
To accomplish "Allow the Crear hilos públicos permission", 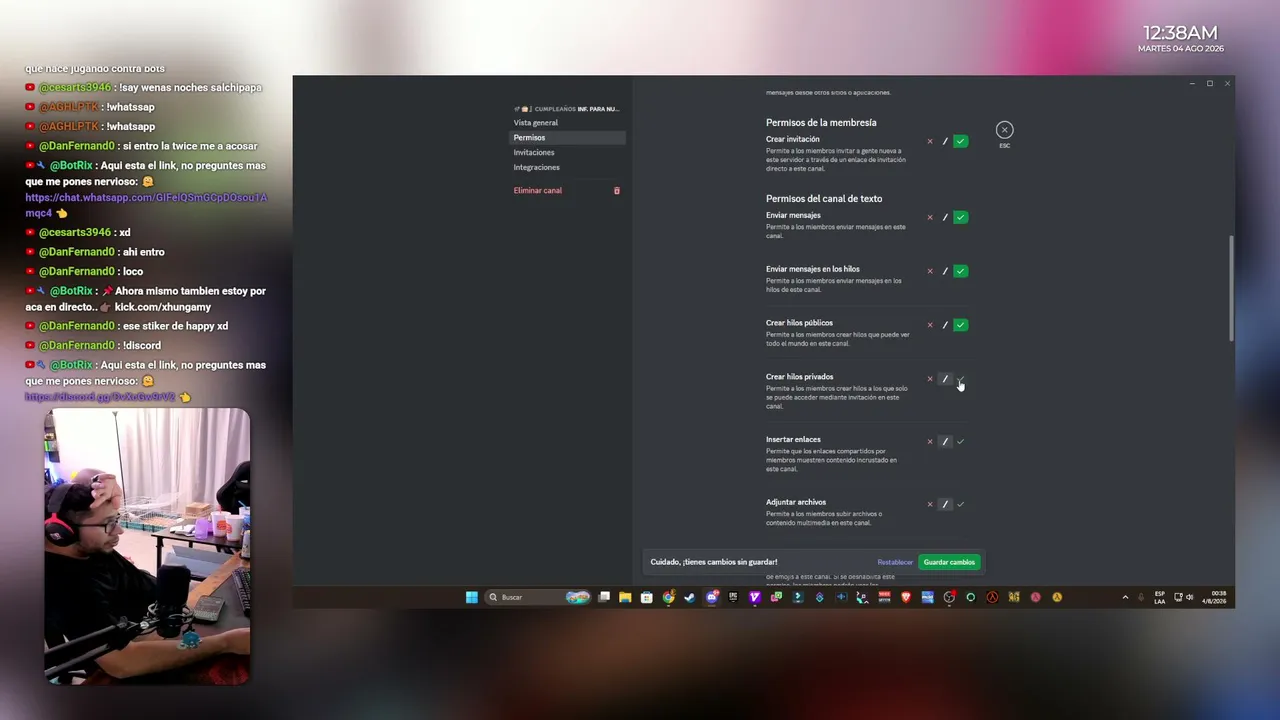I will point(960,325).
